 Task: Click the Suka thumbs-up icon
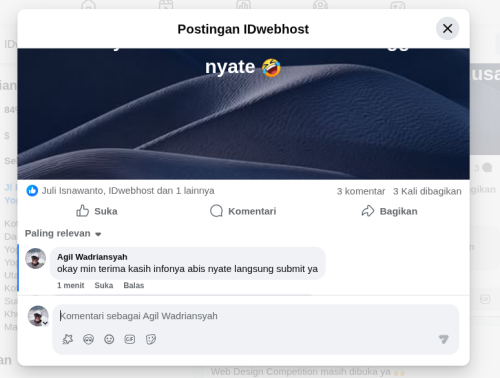(x=82, y=211)
